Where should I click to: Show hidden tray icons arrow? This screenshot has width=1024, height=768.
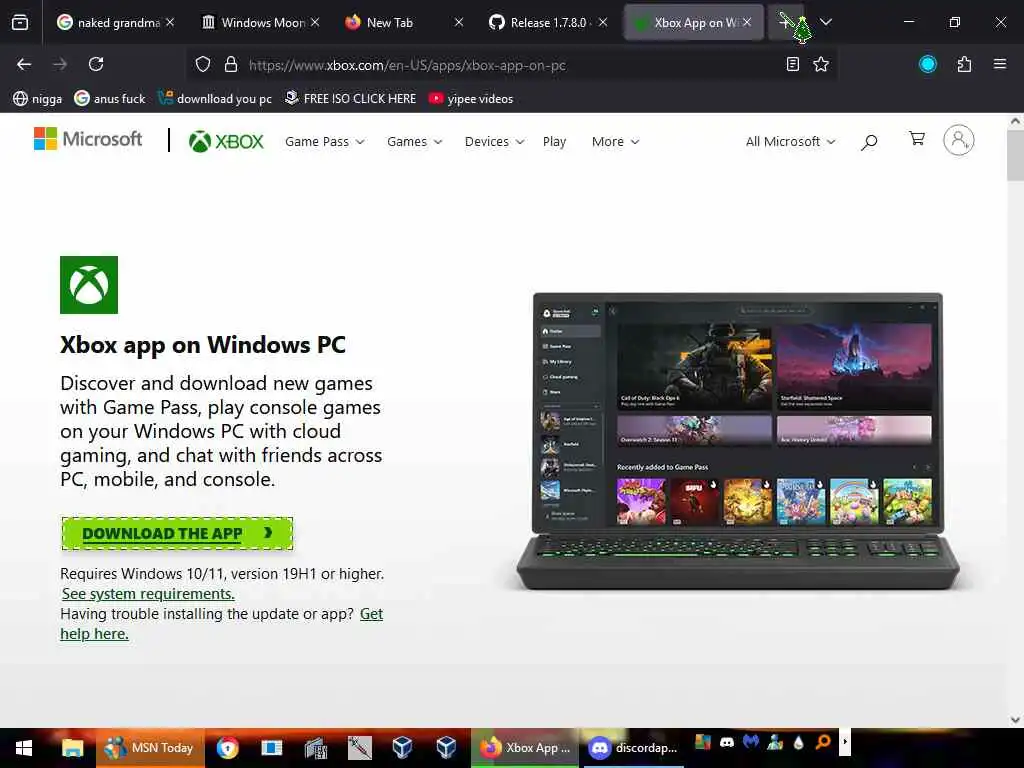tap(845, 742)
